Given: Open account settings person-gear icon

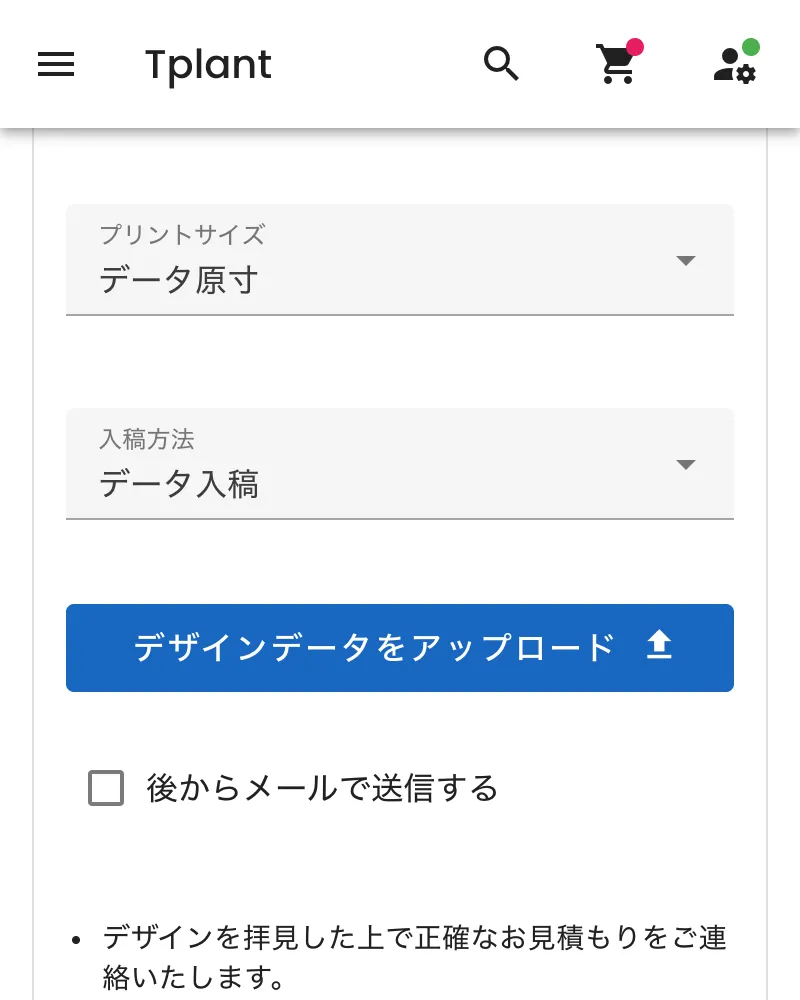Looking at the screenshot, I should 734,66.
